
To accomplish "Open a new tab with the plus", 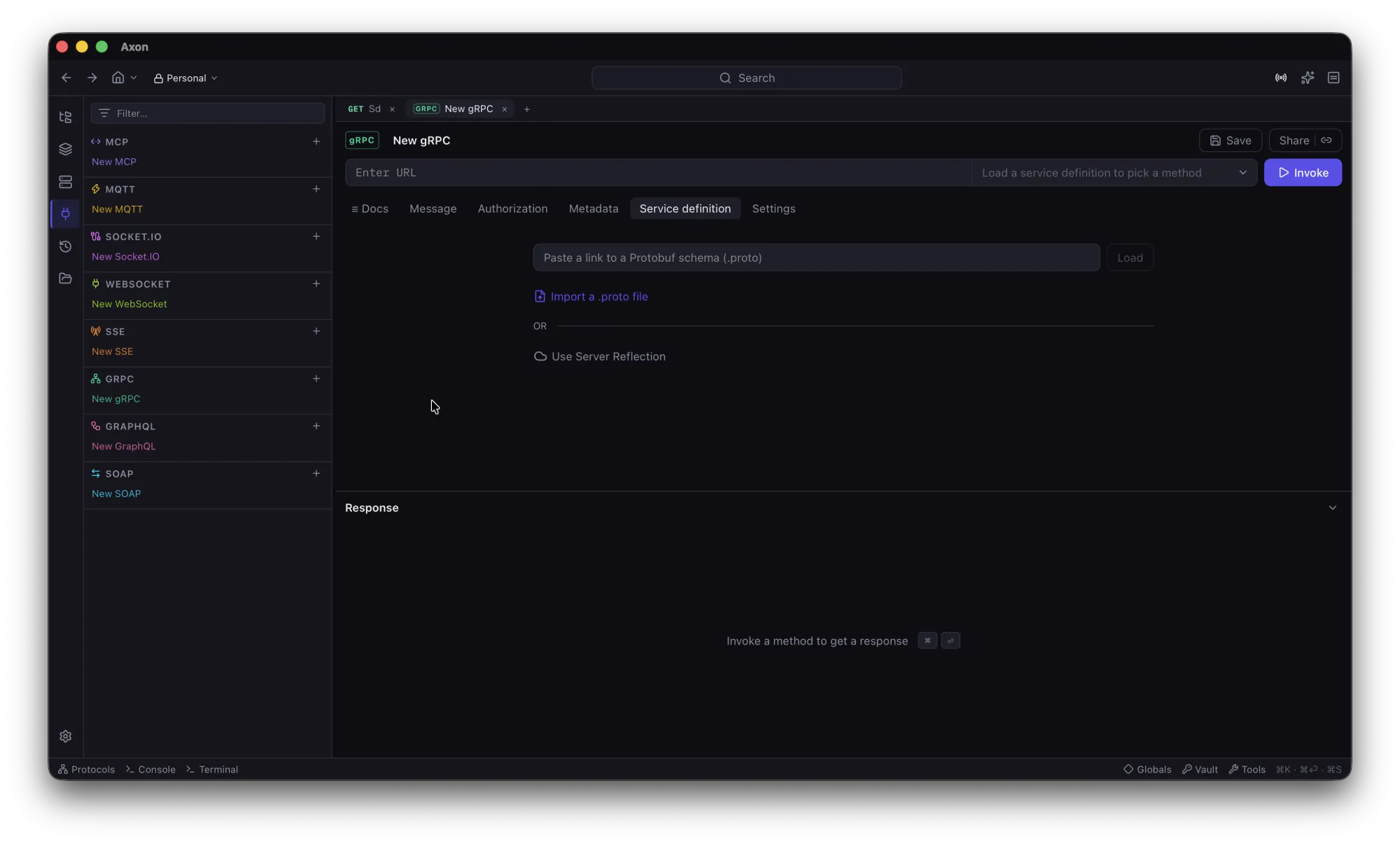I will click(527, 109).
